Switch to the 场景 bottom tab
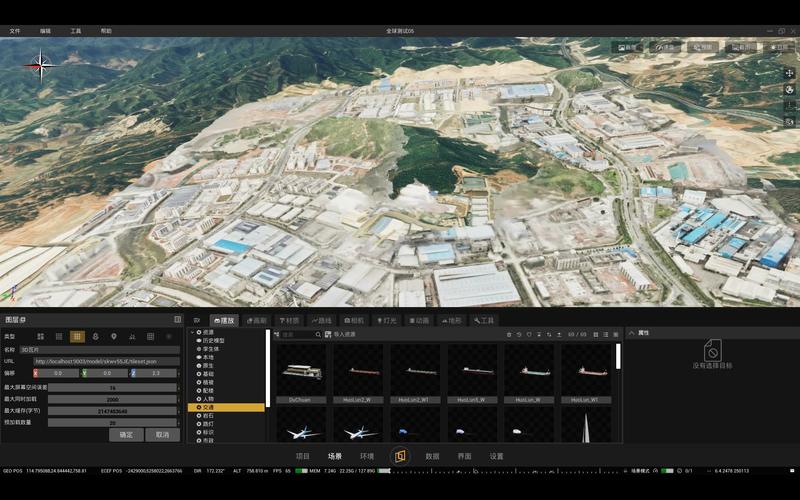Screen dimensions: 800x500 335,456
